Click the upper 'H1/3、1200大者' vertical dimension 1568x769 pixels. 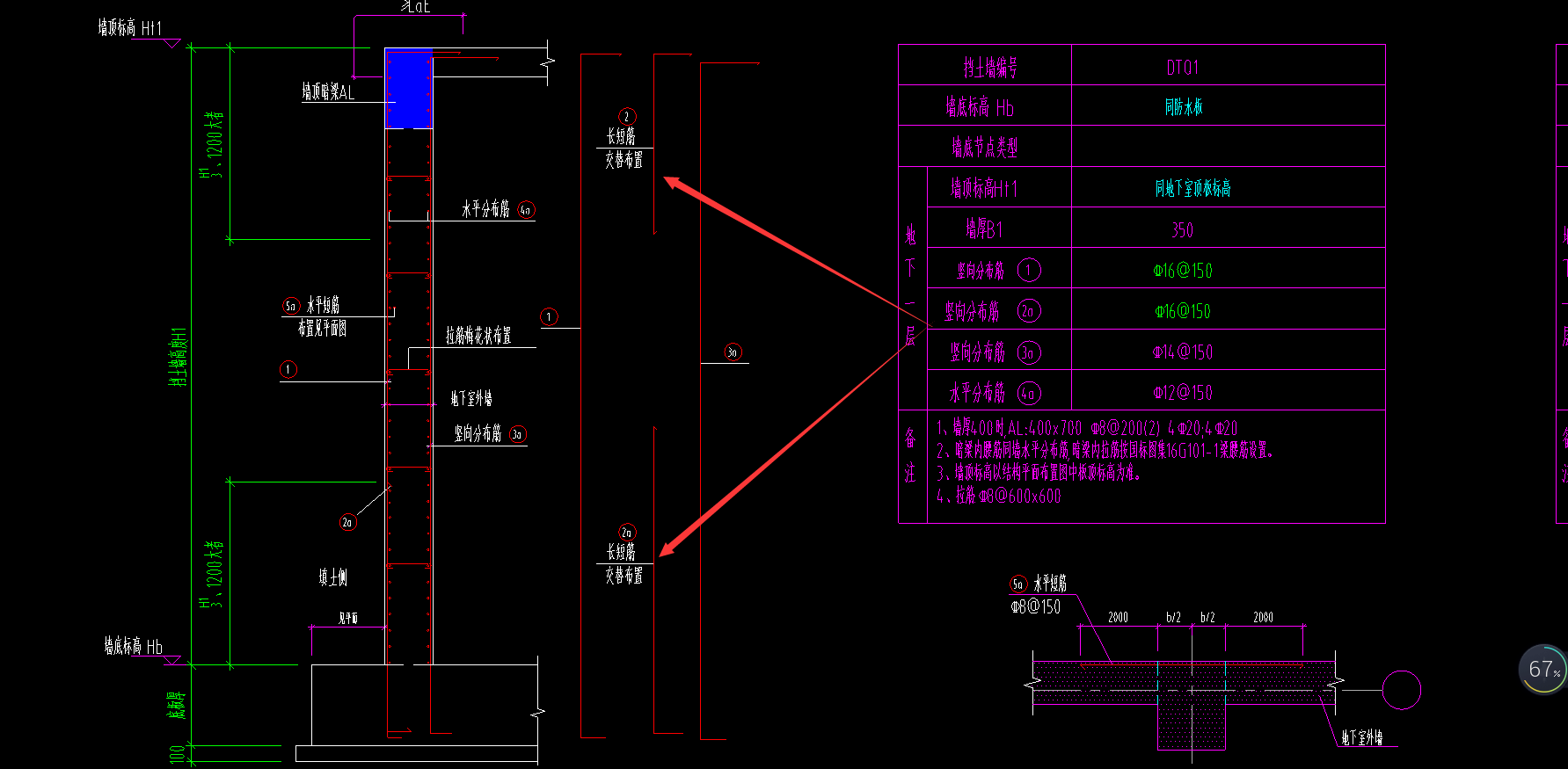pyautogui.click(x=212, y=144)
